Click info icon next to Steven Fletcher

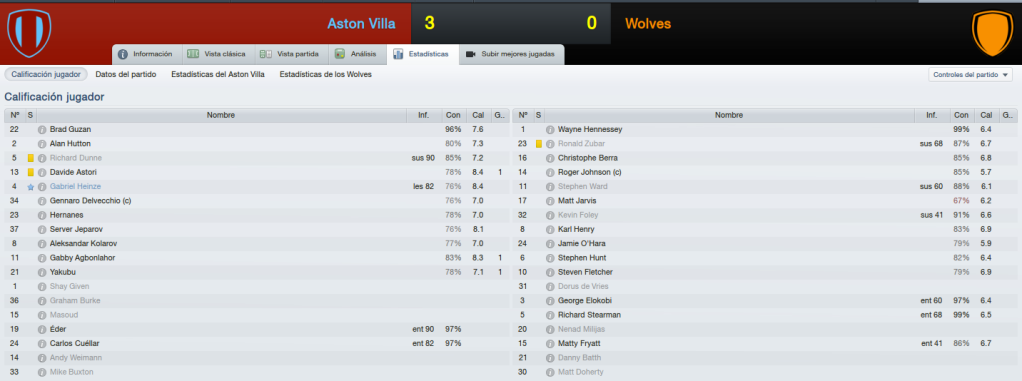point(550,272)
